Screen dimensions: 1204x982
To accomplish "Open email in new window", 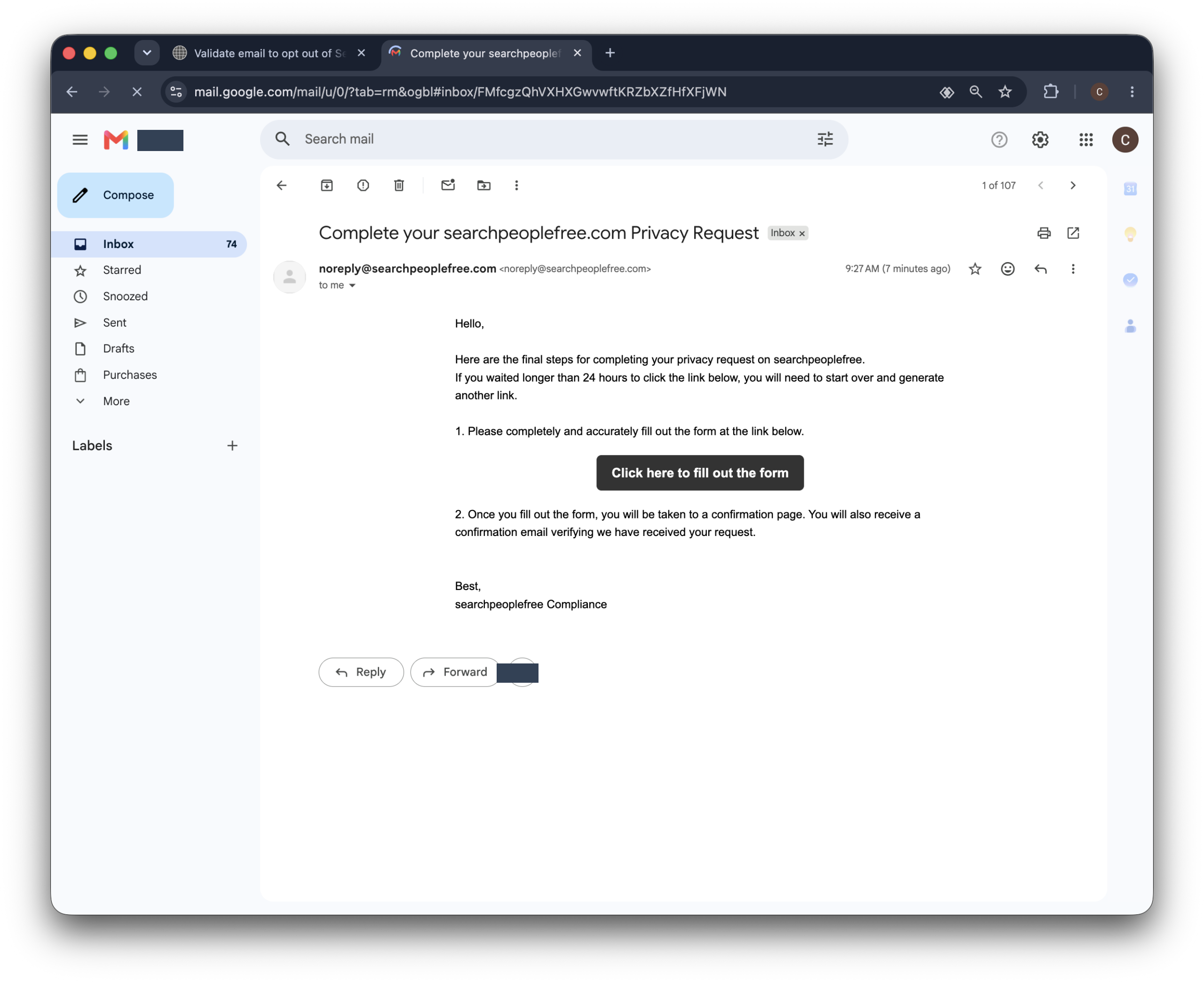I will coord(1073,233).
